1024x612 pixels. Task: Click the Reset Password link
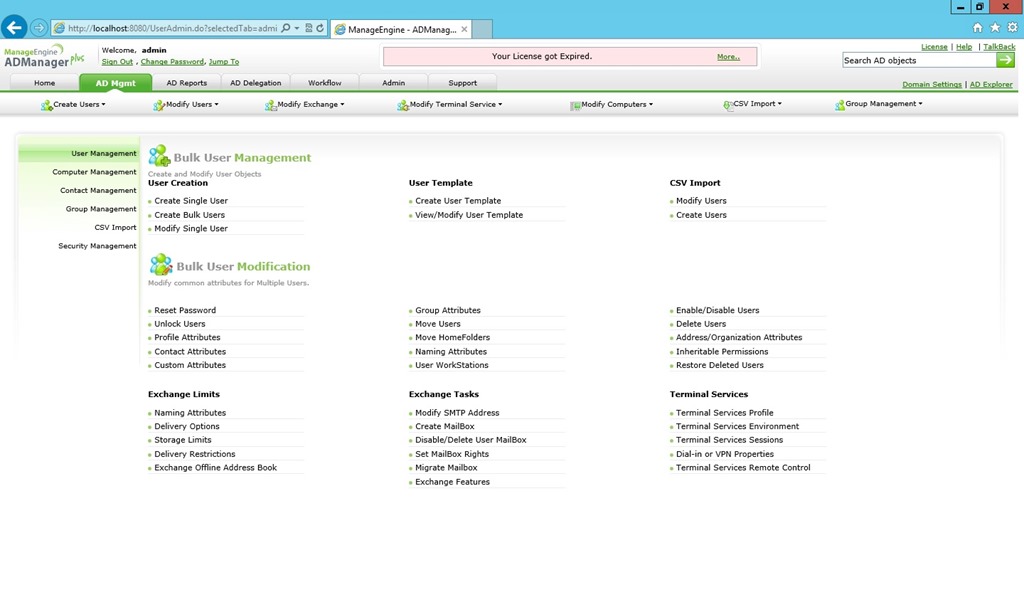pyautogui.click(x=185, y=310)
